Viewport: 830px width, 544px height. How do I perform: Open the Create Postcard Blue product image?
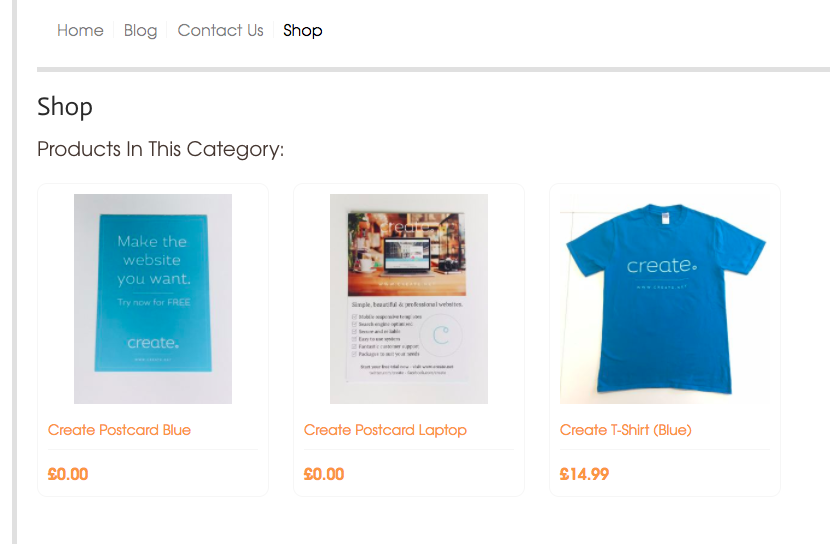153,299
